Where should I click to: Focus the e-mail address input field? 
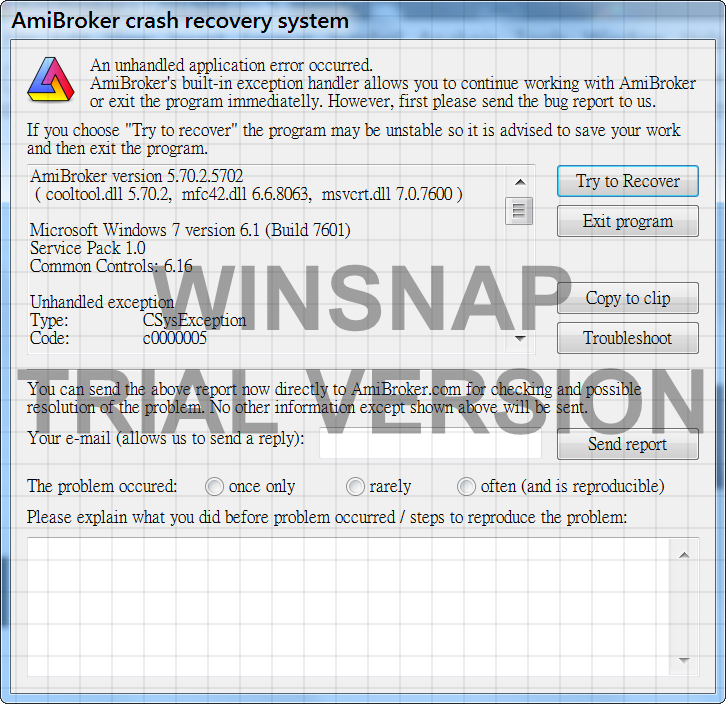pyautogui.click(x=430, y=444)
